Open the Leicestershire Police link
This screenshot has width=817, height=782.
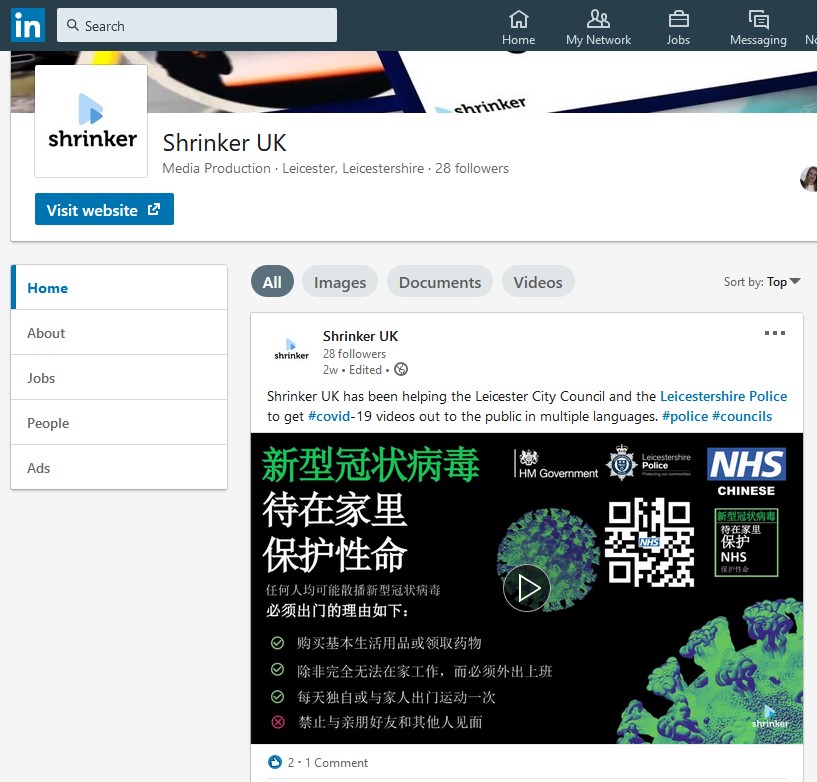coord(723,396)
